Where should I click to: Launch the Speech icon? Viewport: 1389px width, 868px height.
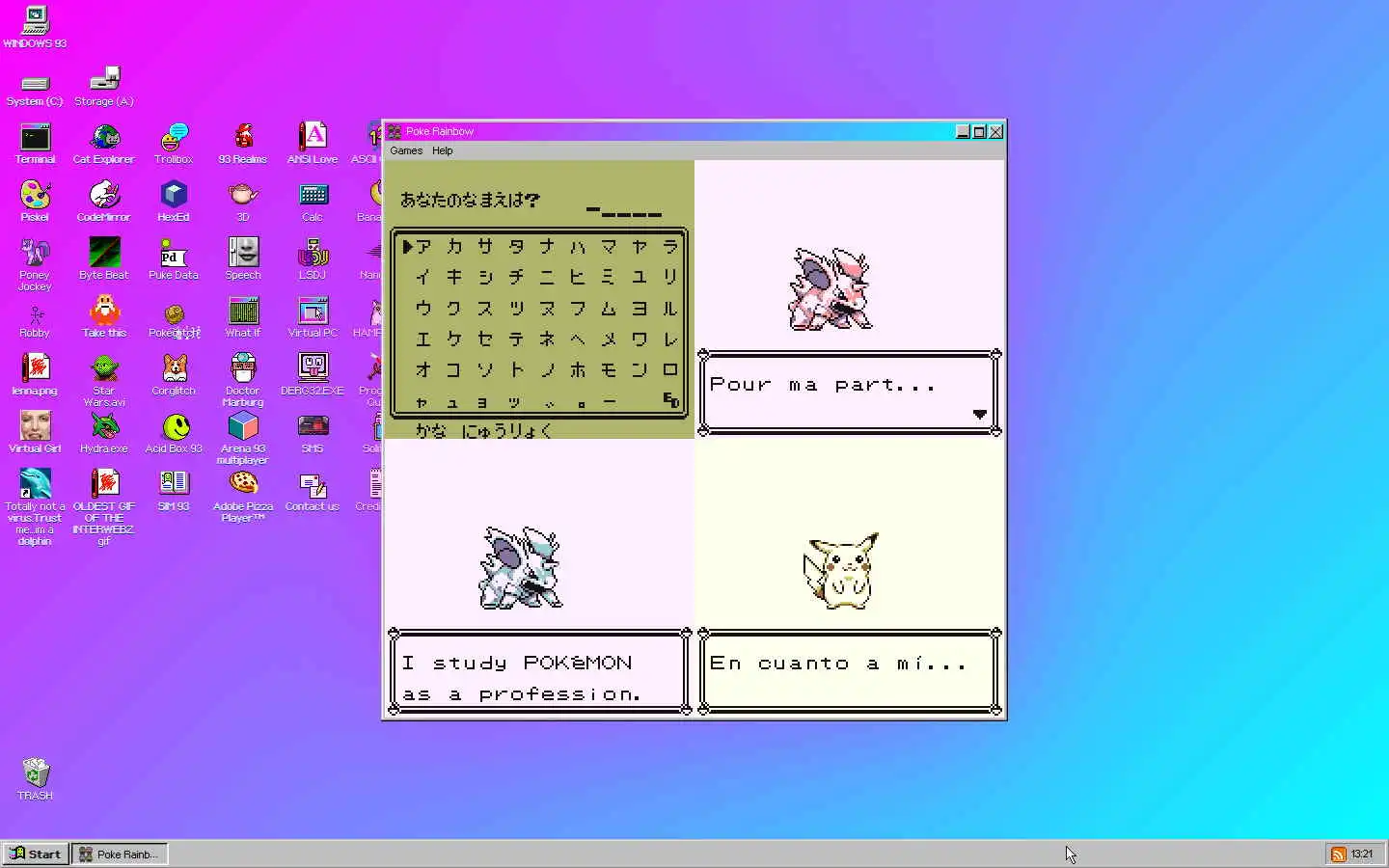tap(243, 259)
